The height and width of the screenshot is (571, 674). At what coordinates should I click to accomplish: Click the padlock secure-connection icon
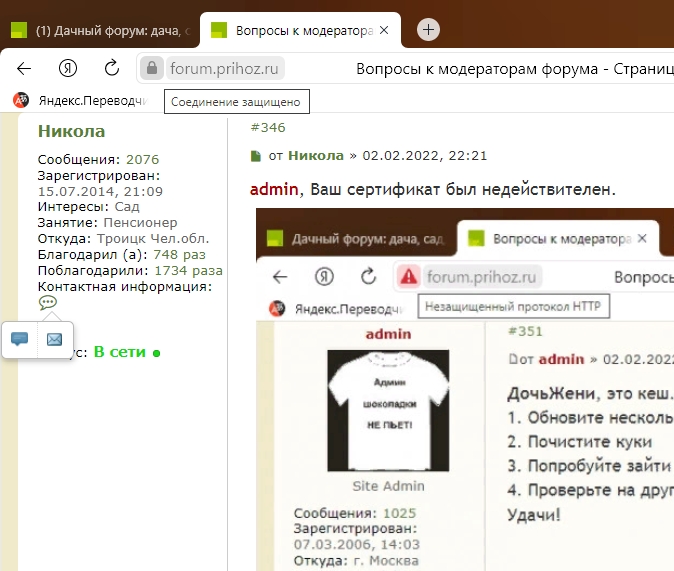tap(152, 69)
